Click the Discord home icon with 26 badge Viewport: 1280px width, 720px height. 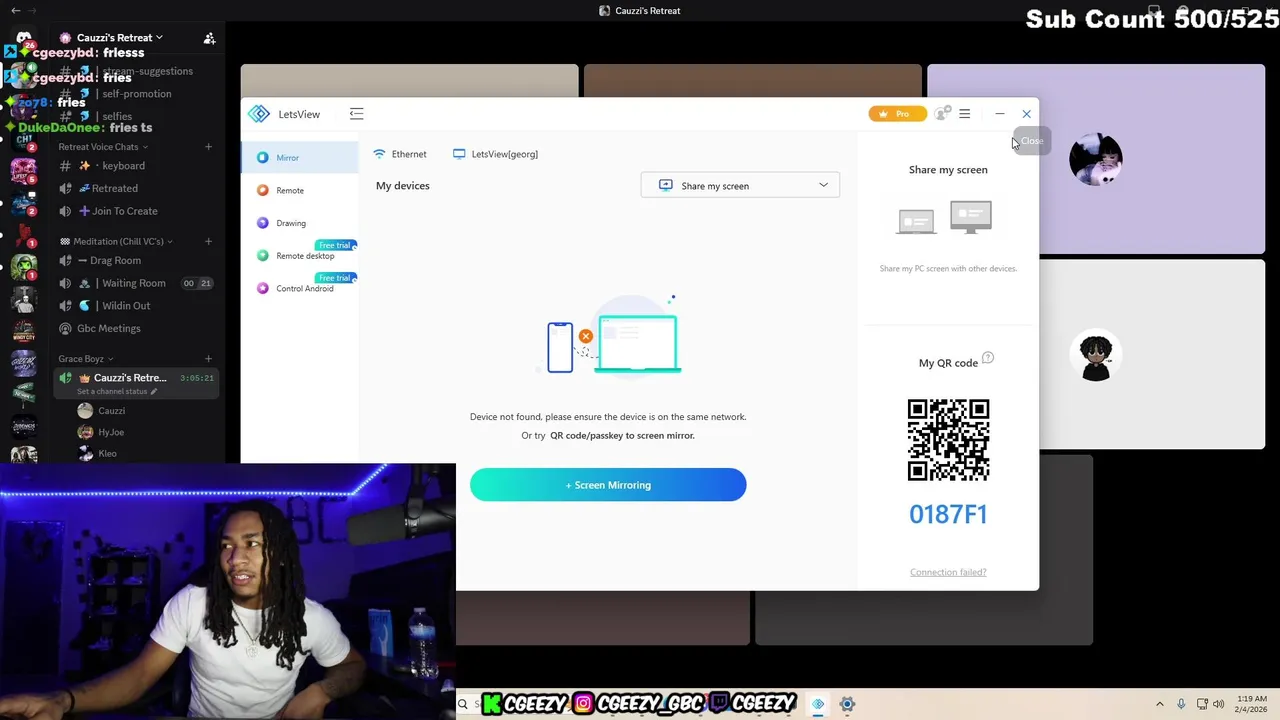24,40
